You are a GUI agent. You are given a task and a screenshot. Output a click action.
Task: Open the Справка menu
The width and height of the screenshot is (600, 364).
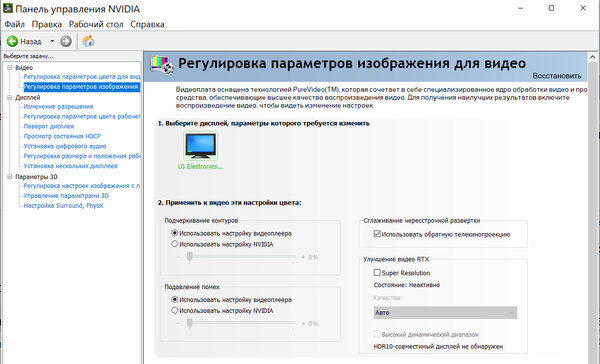(147, 24)
